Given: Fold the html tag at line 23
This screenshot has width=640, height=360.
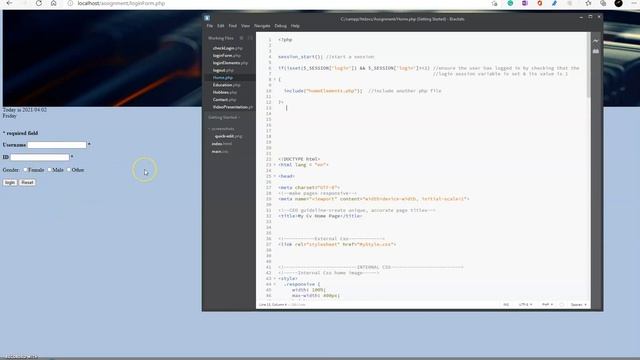Looking at the screenshot, I should coord(275,165).
